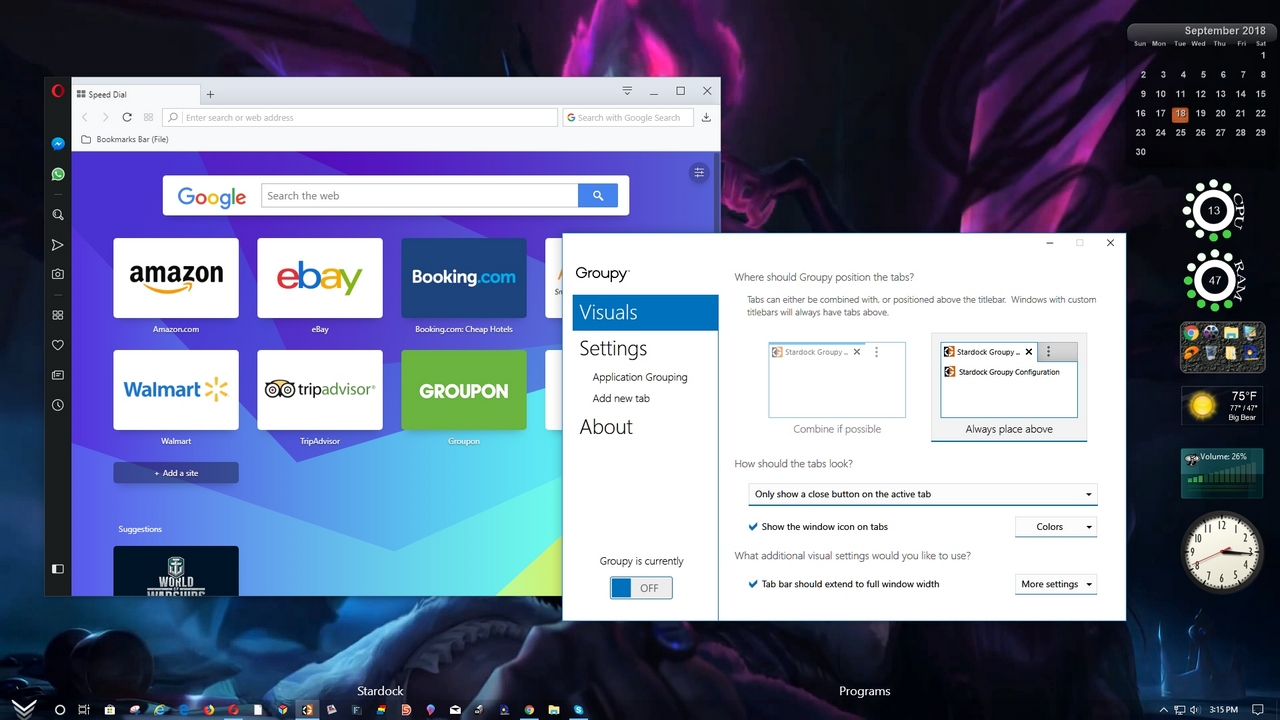Screen dimensions: 1280x720
Task: Open Application Grouping settings
Action: (640, 377)
